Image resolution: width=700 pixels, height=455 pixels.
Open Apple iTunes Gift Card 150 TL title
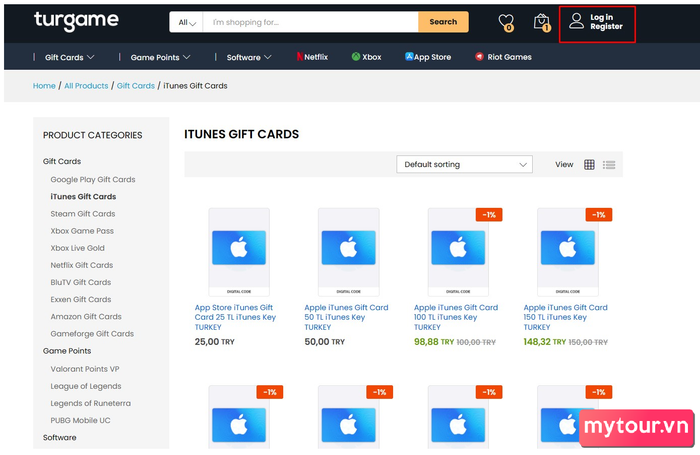point(566,317)
